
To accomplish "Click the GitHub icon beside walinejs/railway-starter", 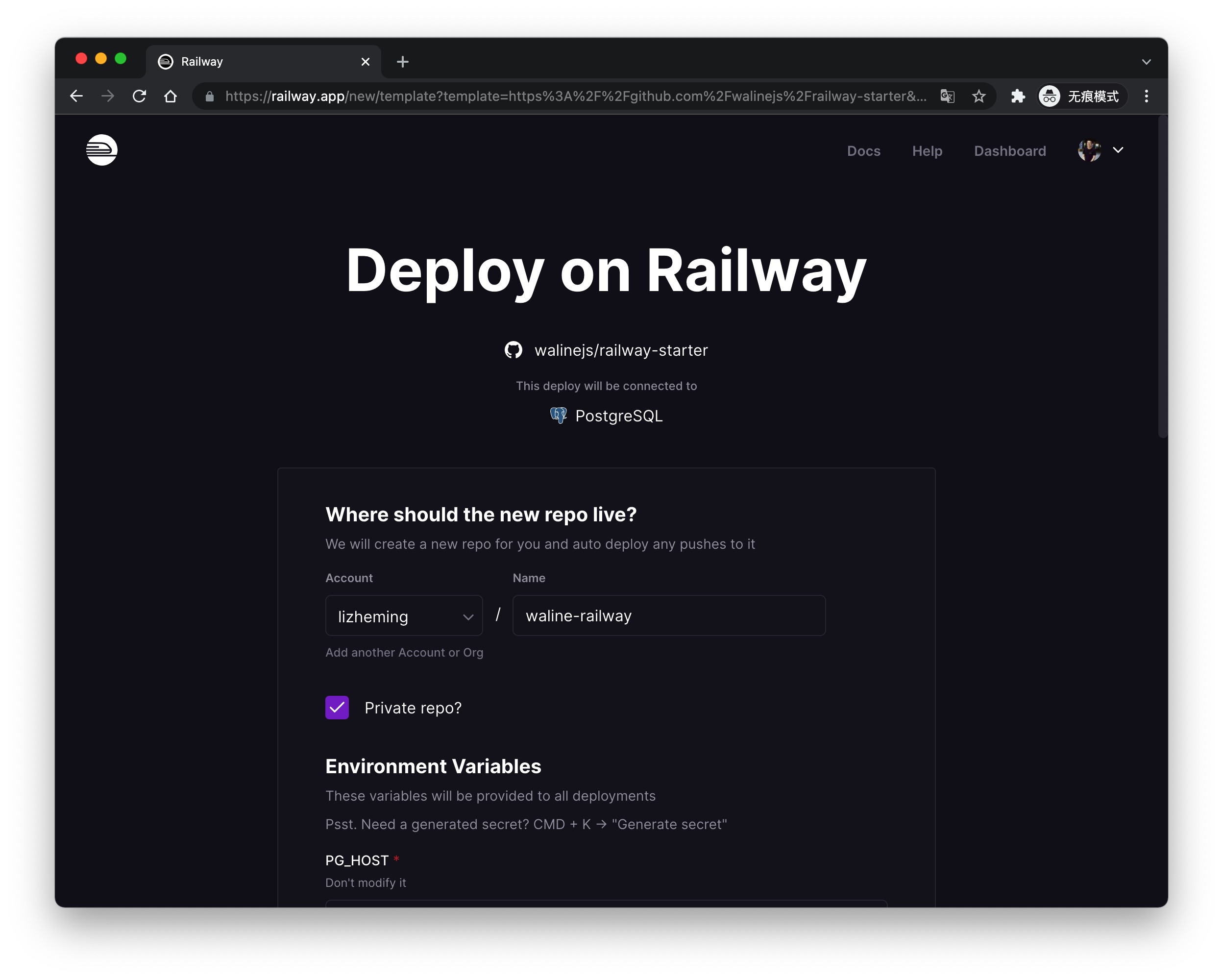I will [514, 350].
